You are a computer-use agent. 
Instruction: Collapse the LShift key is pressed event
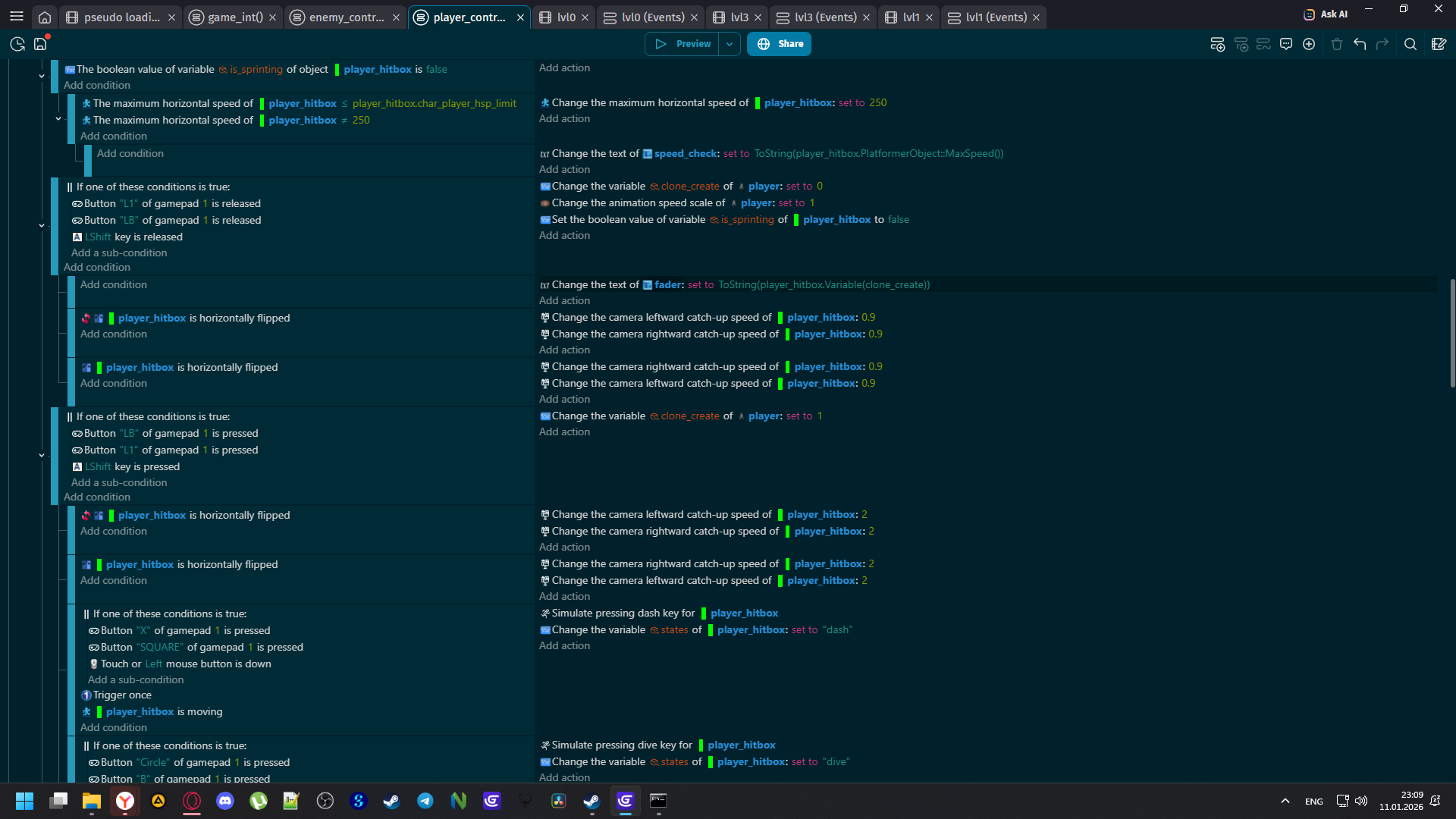point(42,455)
